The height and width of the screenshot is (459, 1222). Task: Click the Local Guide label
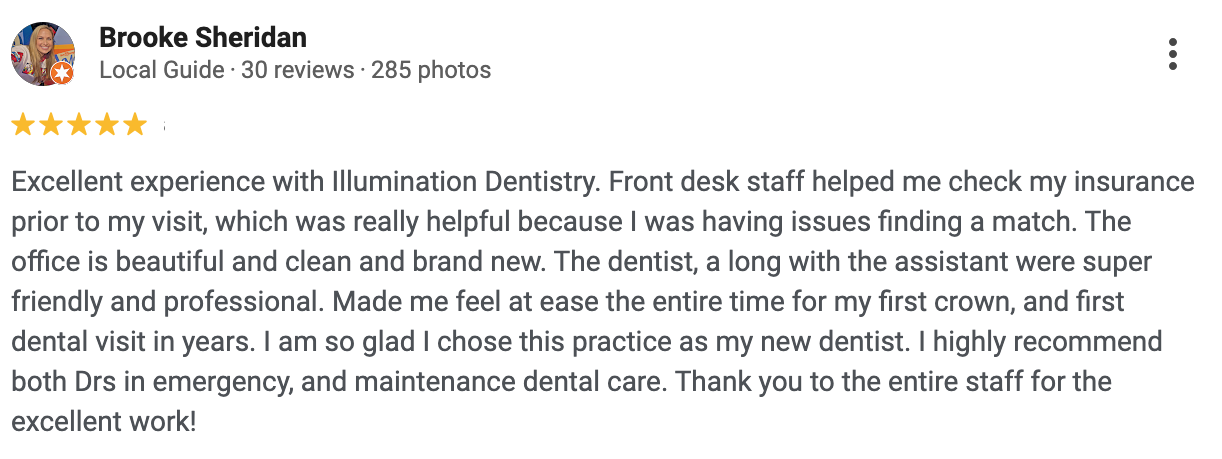pyautogui.click(x=161, y=71)
